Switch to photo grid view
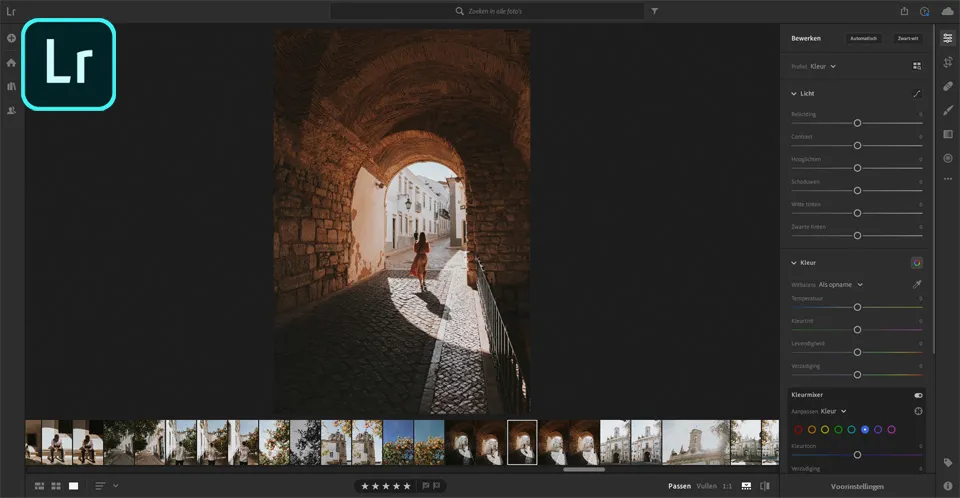The image size is (960, 498). tap(39, 486)
